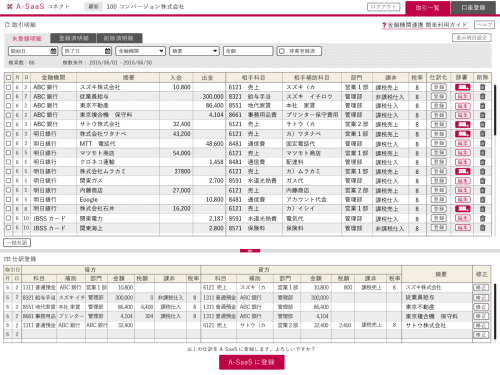Click the ログアウト button
Screen dimensions: 500x375
click(x=383, y=7)
